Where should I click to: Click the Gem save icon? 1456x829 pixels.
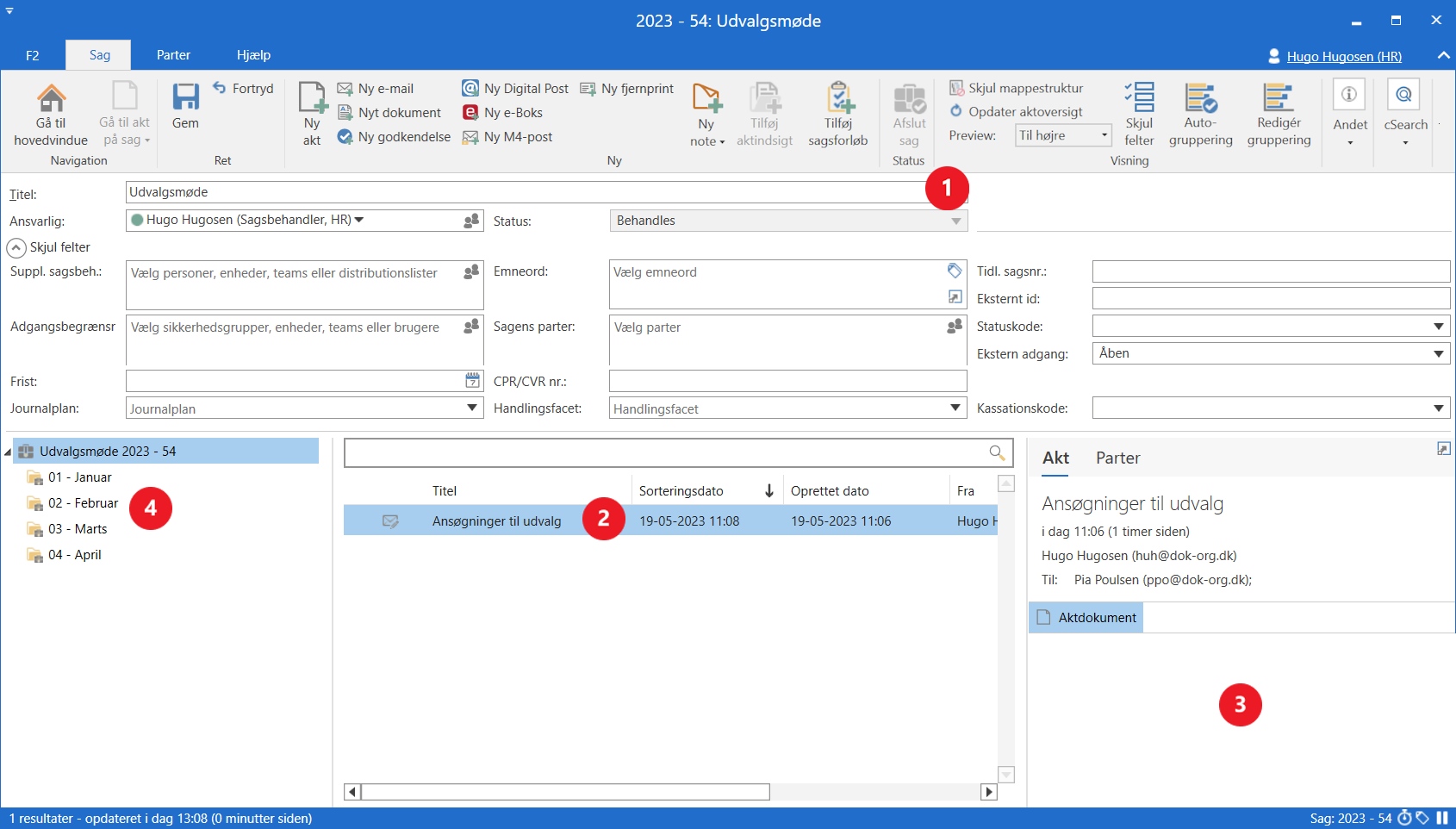[185, 98]
